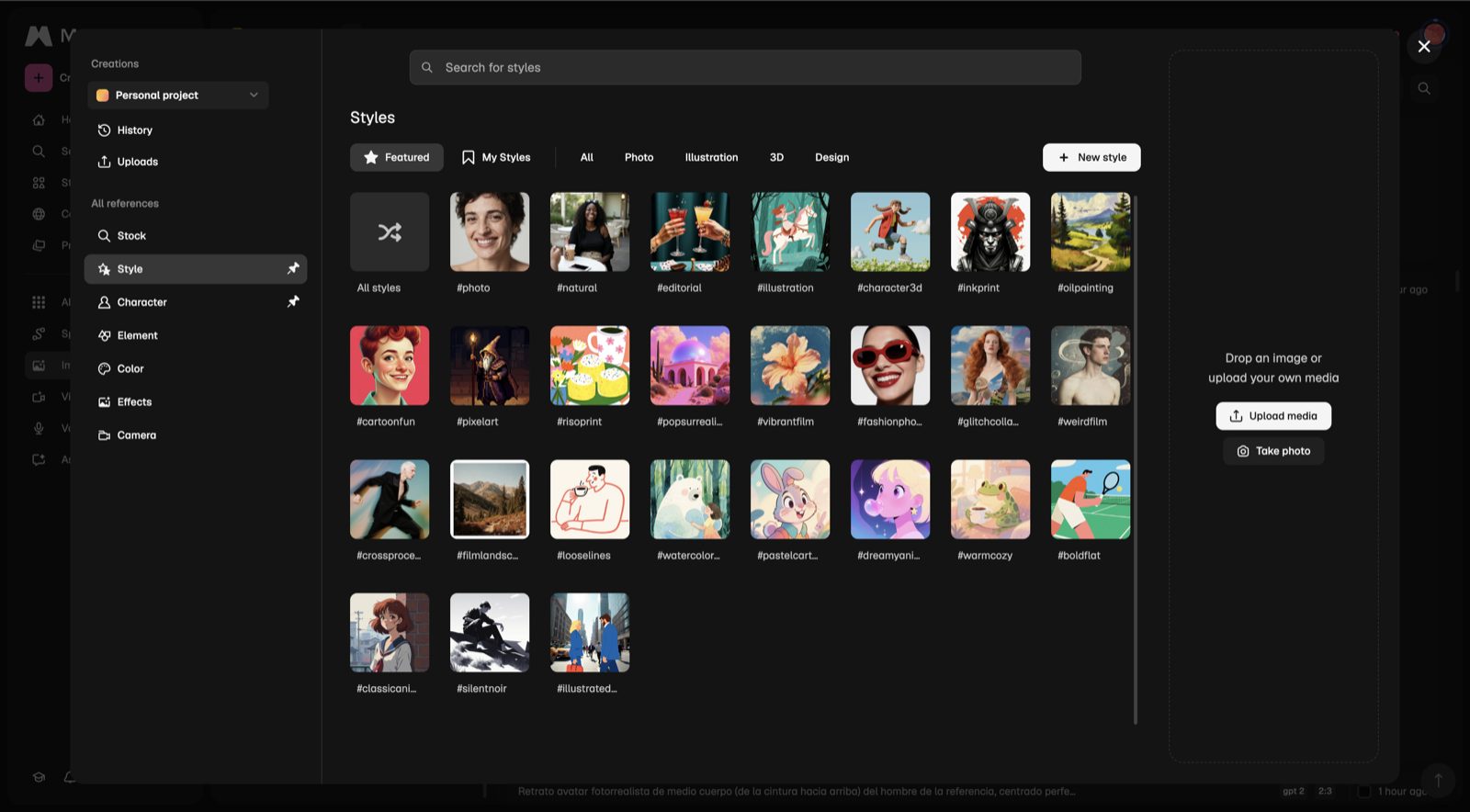Choose the #weirdfilm style thumbnail

[x=1091, y=366]
